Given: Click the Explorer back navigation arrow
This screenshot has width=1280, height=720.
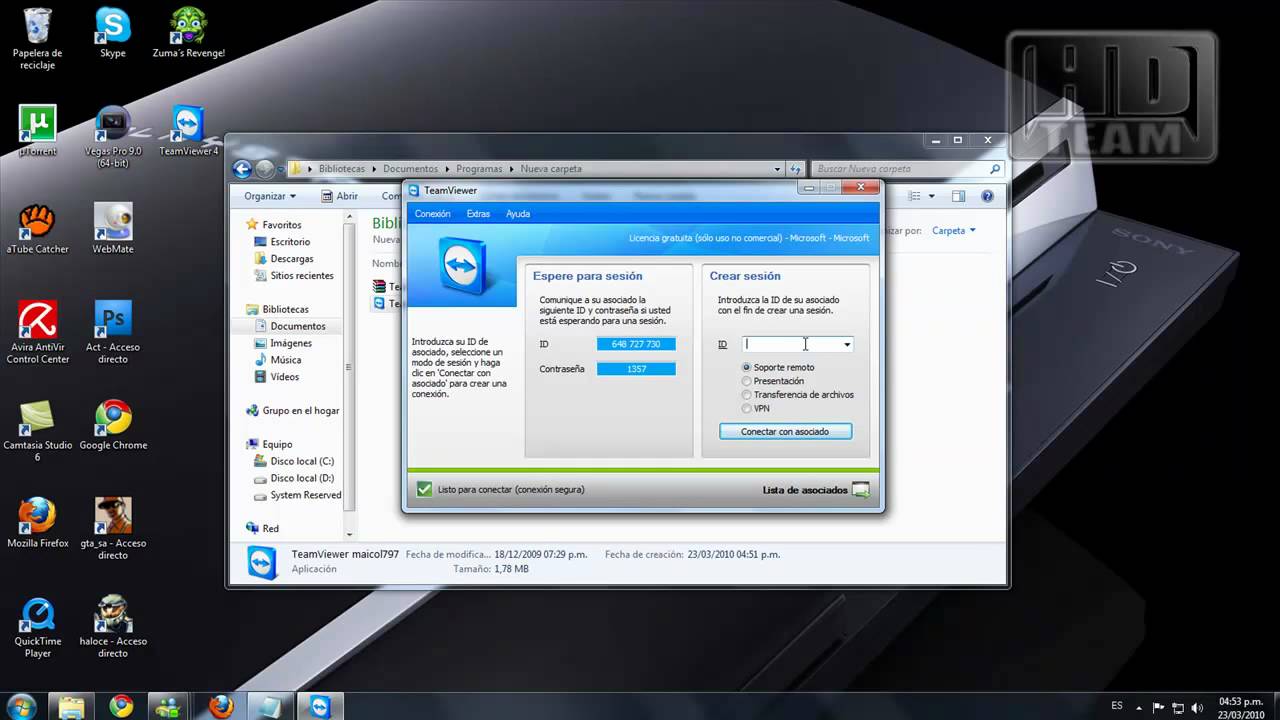Looking at the screenshot, I should pyautogui.click(x=242, y=169).
